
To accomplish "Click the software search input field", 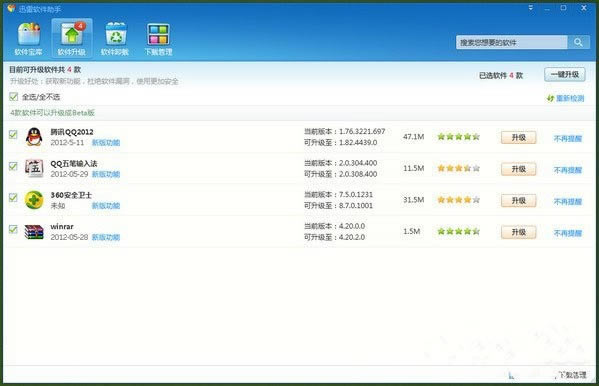I will [512, 42].
